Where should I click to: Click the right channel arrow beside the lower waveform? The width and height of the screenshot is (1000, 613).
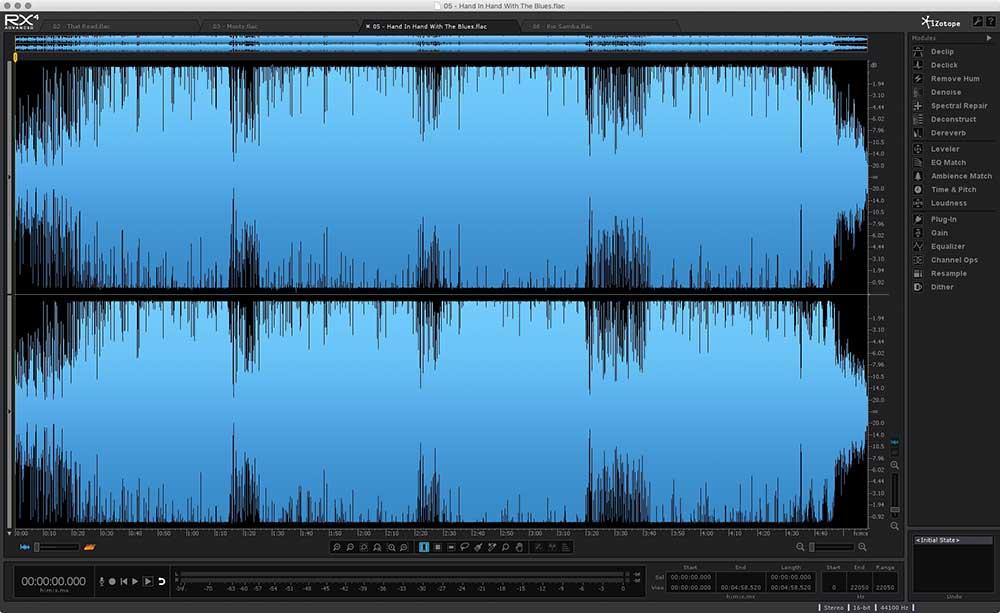pos(9,411)
